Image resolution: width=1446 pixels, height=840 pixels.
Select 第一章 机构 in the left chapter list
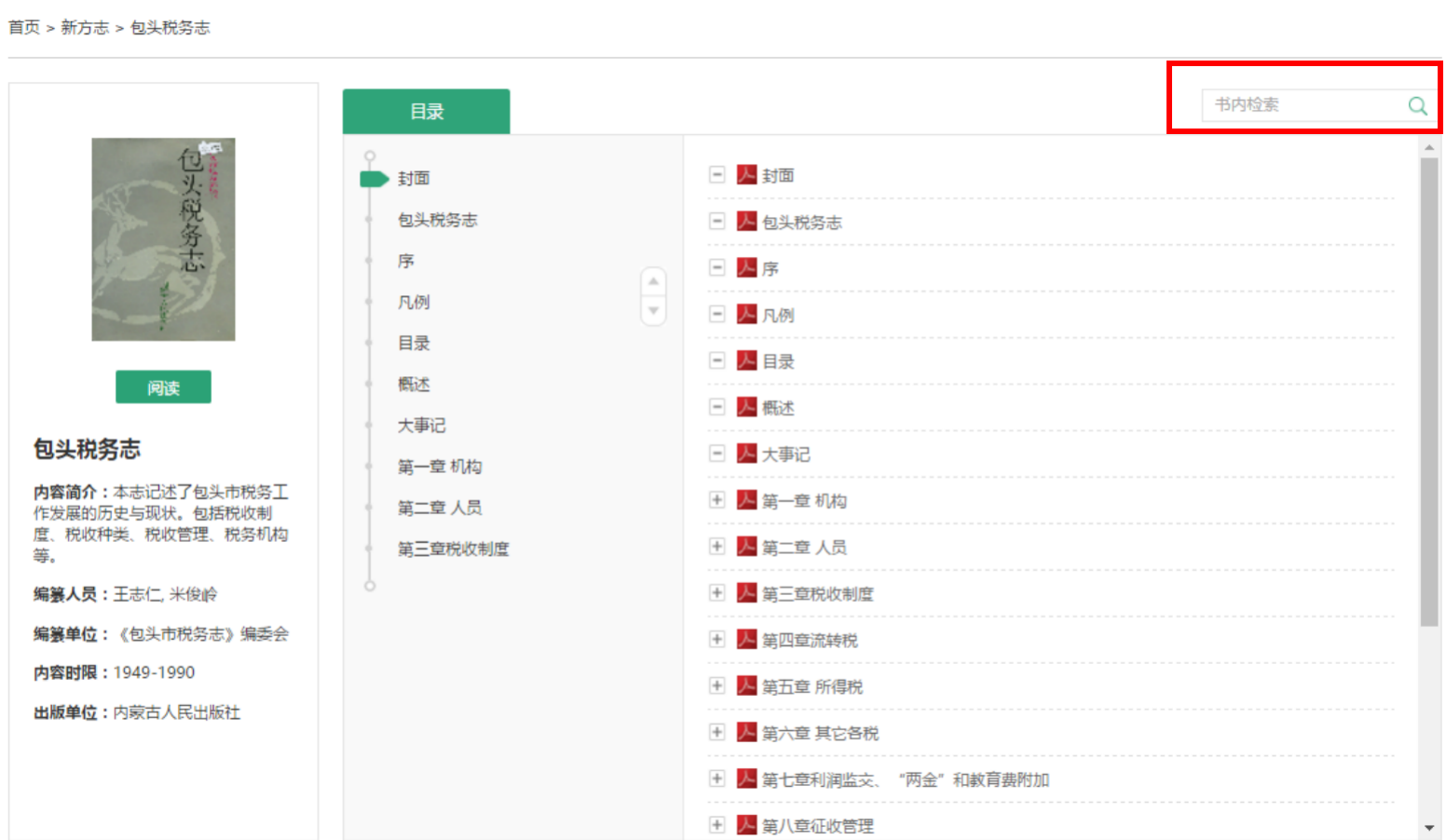point(440,467)
